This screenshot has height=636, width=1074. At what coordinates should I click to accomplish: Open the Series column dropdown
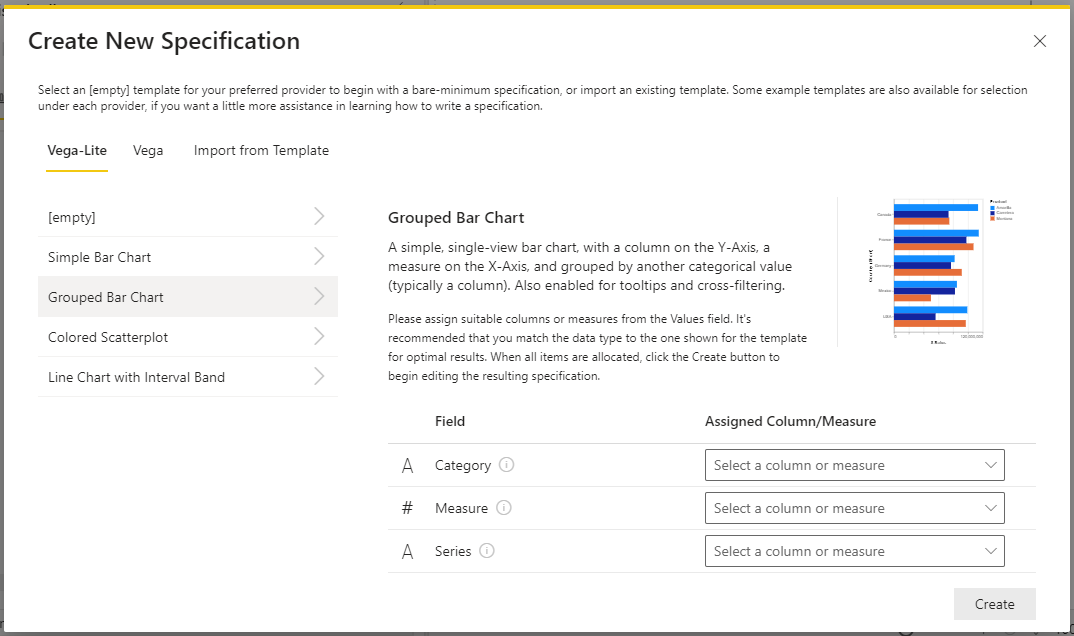pos(855,551)
